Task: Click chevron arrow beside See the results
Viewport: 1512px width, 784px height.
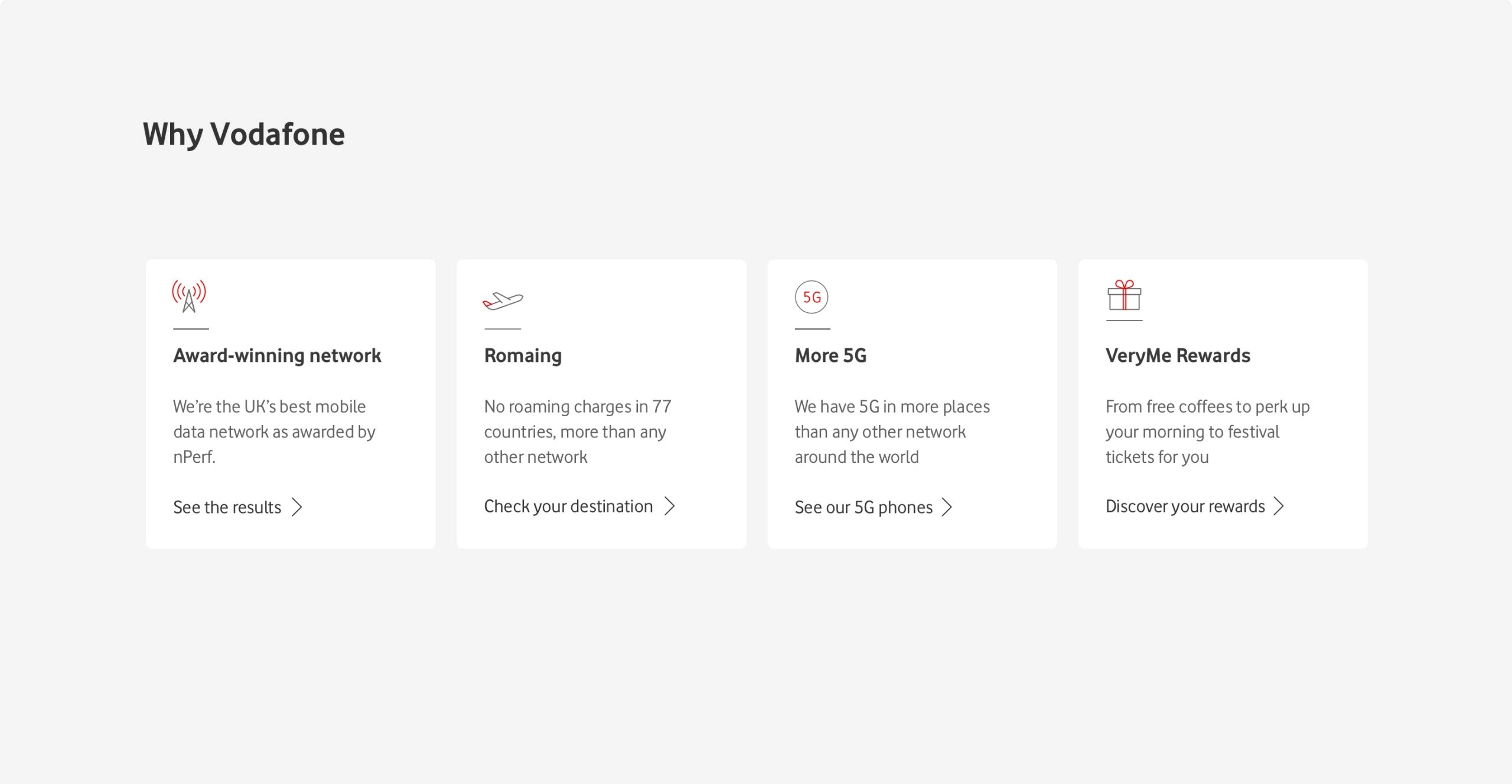Action: (297, 507)
